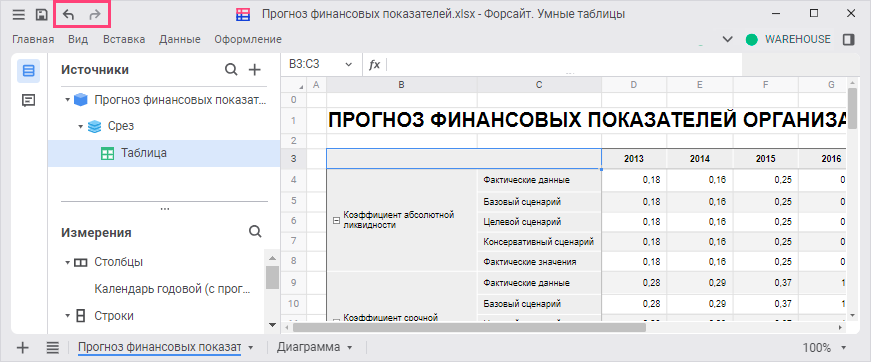Undo the last action
Viewport: 871px width, 362px height.
[68, 15]
